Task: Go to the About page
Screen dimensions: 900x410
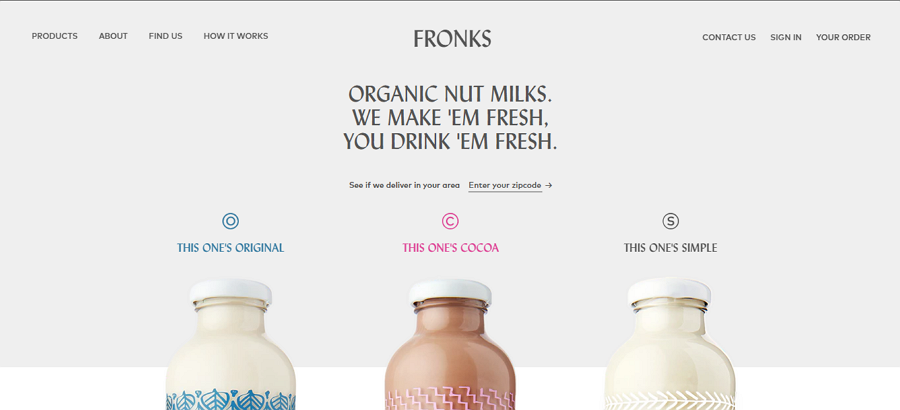Action: 113,36
